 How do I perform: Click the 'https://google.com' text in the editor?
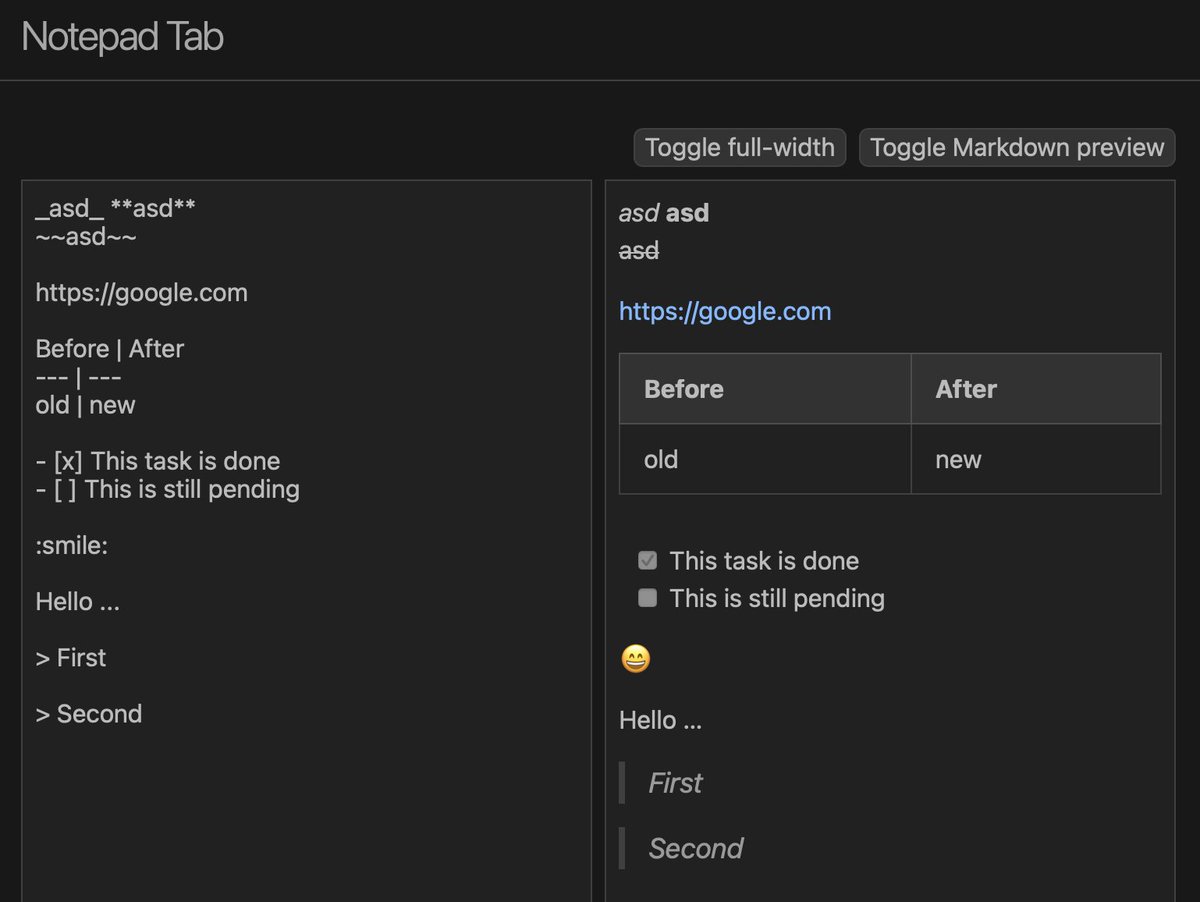click(x=141, y=293)
